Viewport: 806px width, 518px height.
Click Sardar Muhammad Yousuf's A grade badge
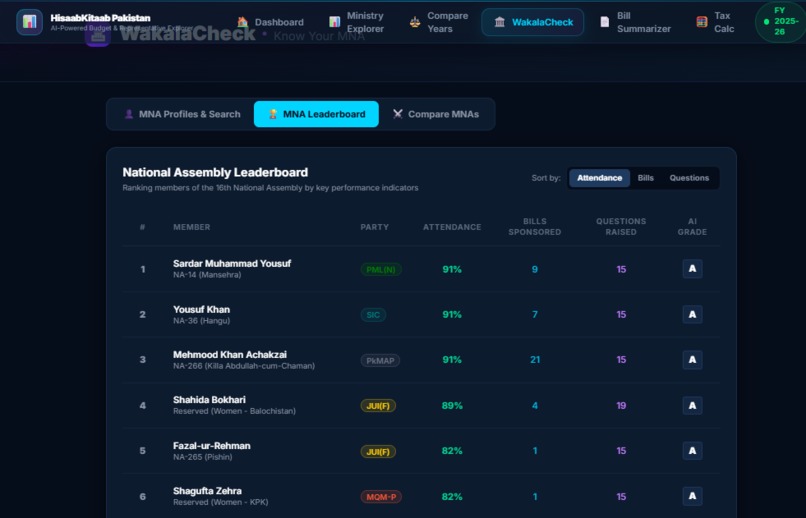(692, 269)
